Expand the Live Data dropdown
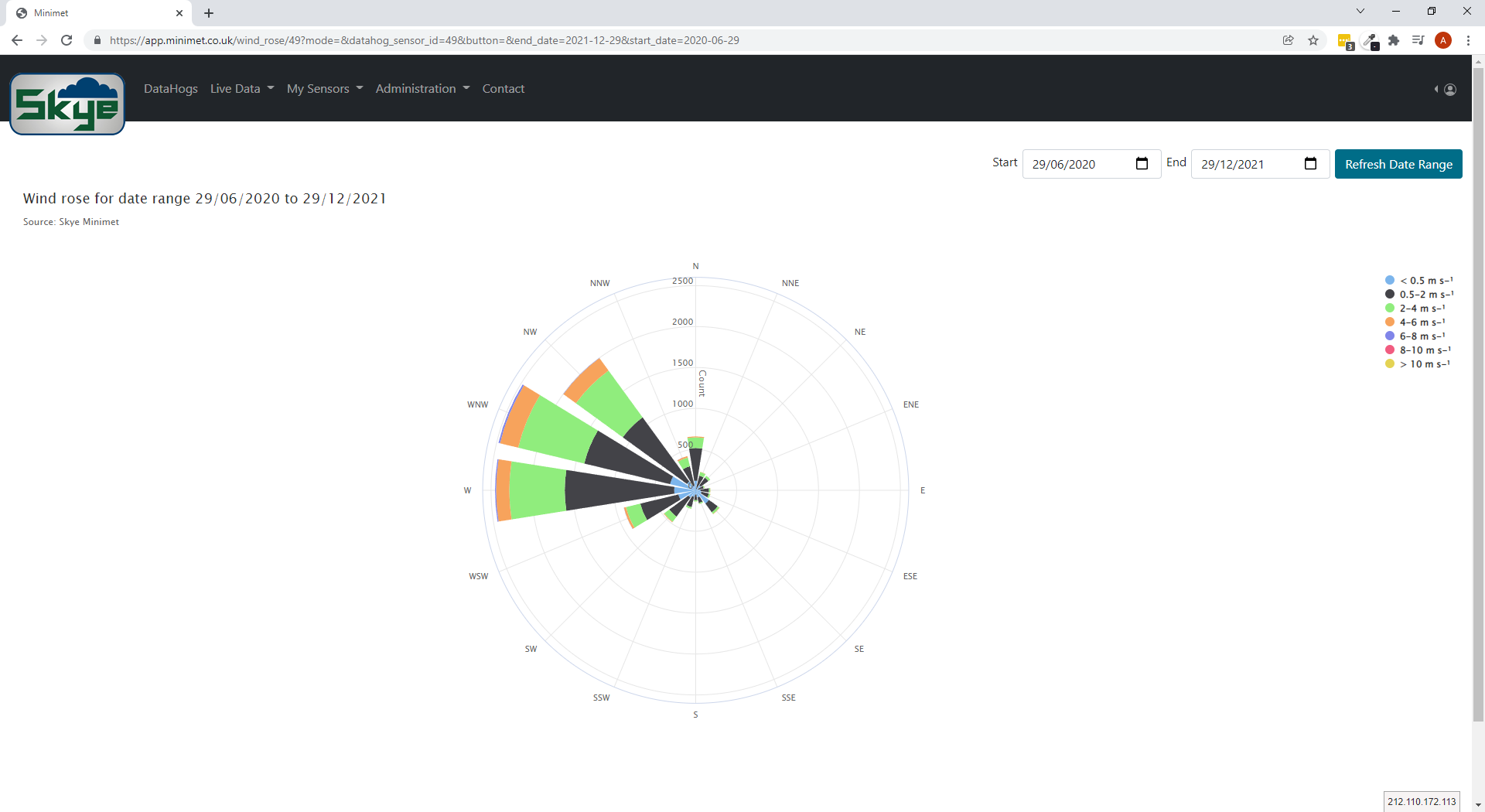The width and height of the screenshot is (1485, 812). tap(242, 89)
